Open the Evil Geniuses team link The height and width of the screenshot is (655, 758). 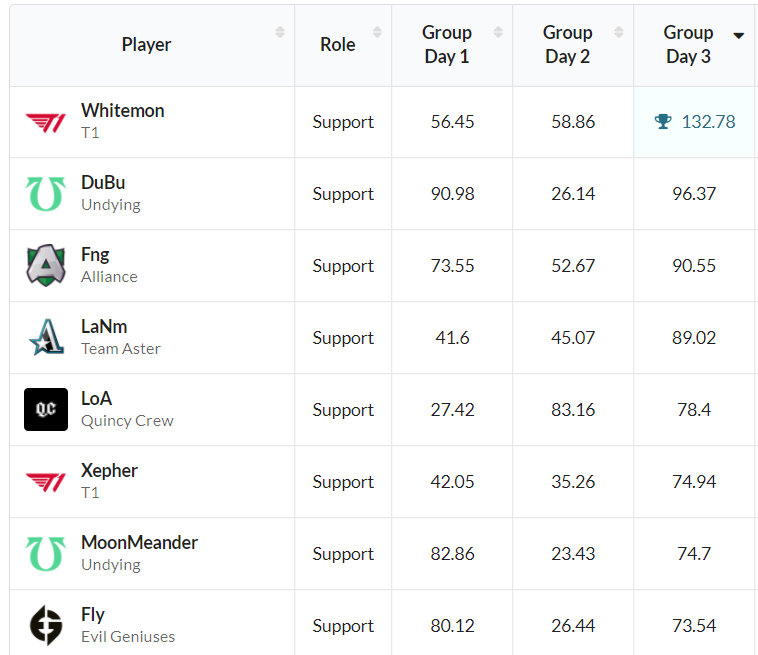point(128,637)
